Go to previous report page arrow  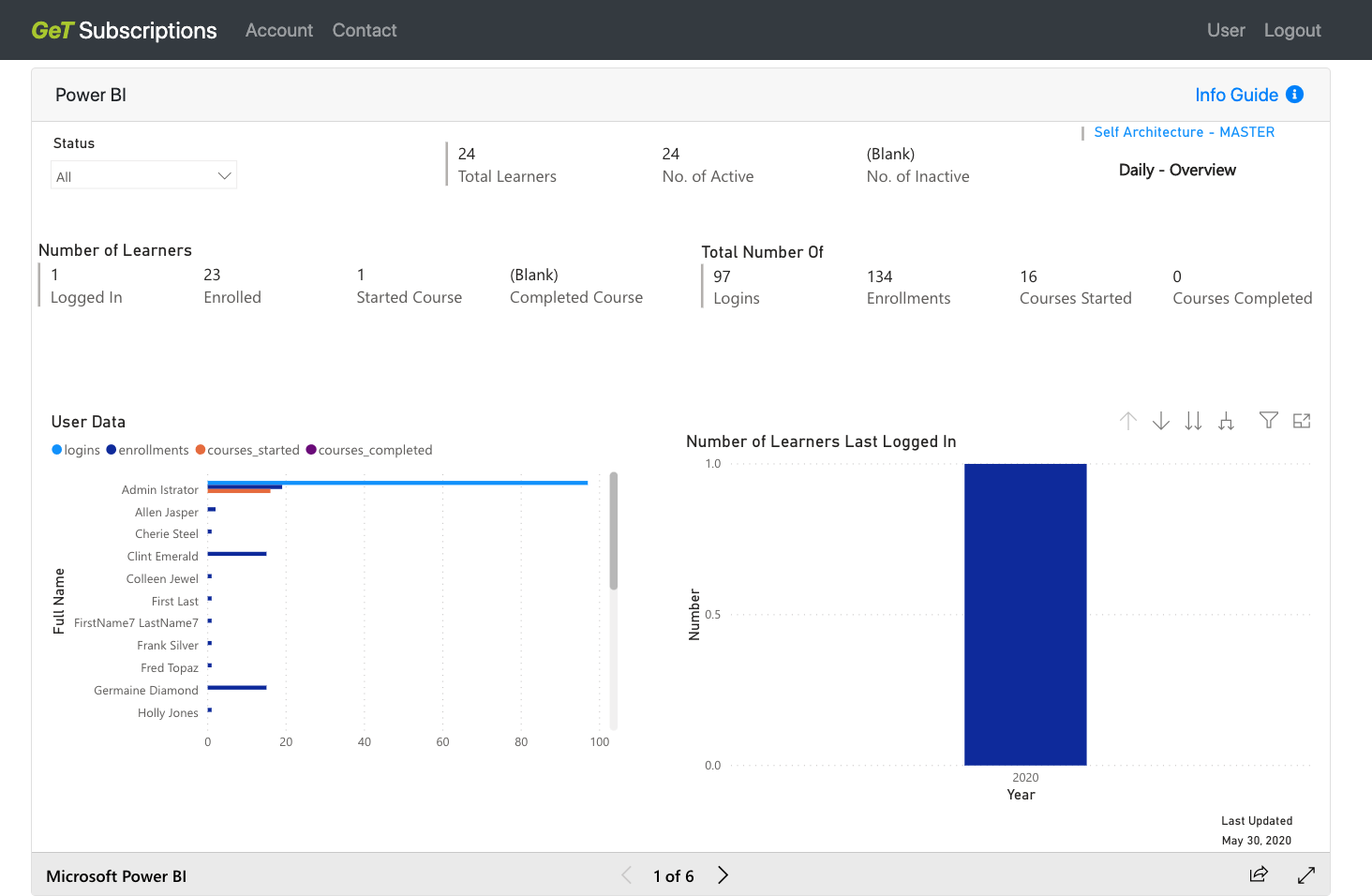(626, 875)
